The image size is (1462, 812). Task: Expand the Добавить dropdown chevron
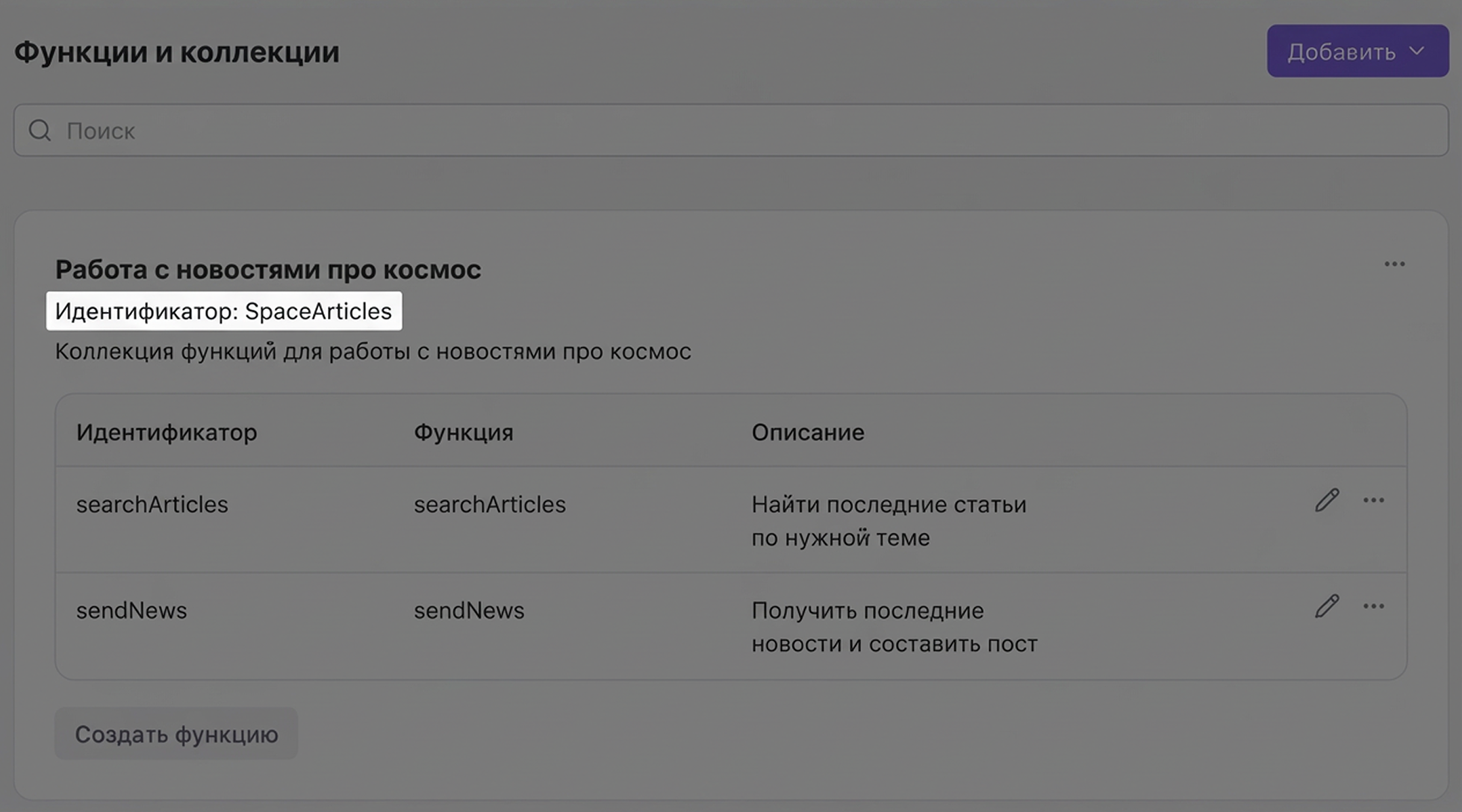(x=1416, y=51)
